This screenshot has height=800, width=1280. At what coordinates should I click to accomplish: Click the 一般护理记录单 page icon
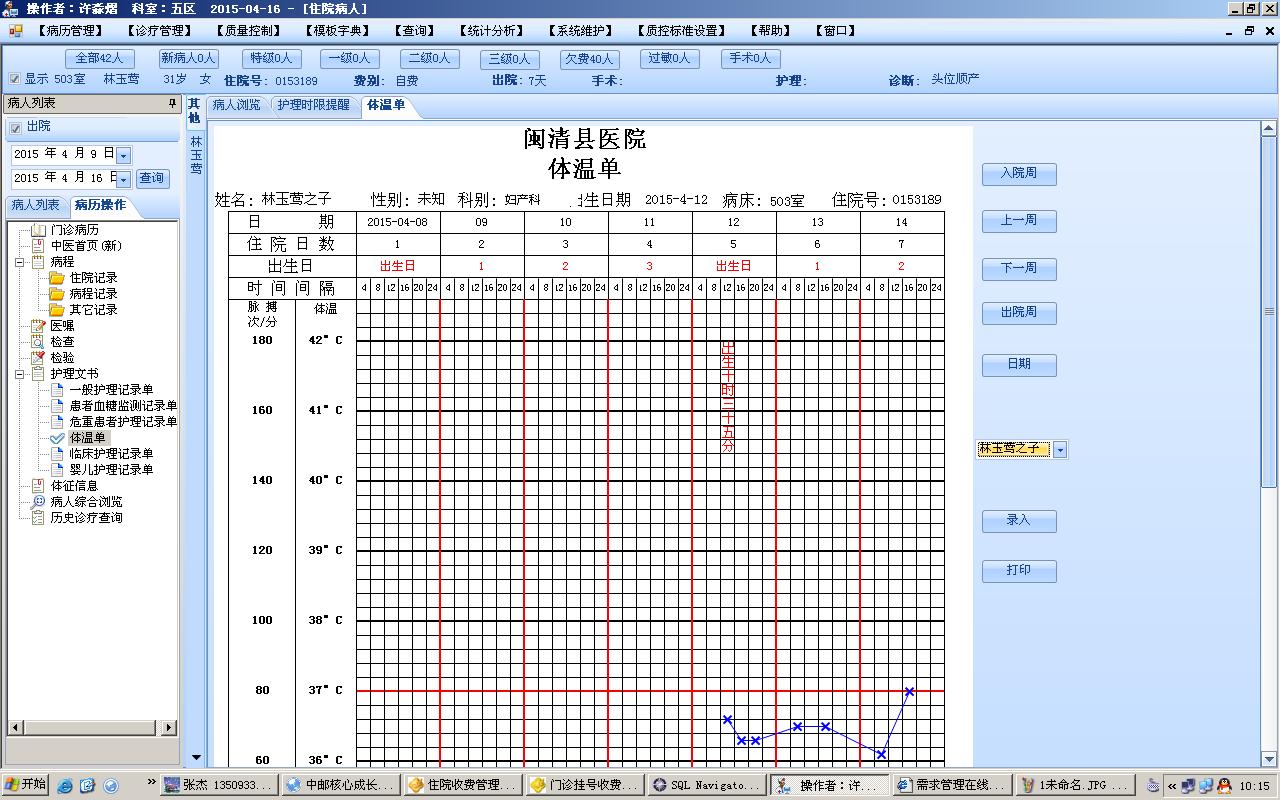click(57, 390)
